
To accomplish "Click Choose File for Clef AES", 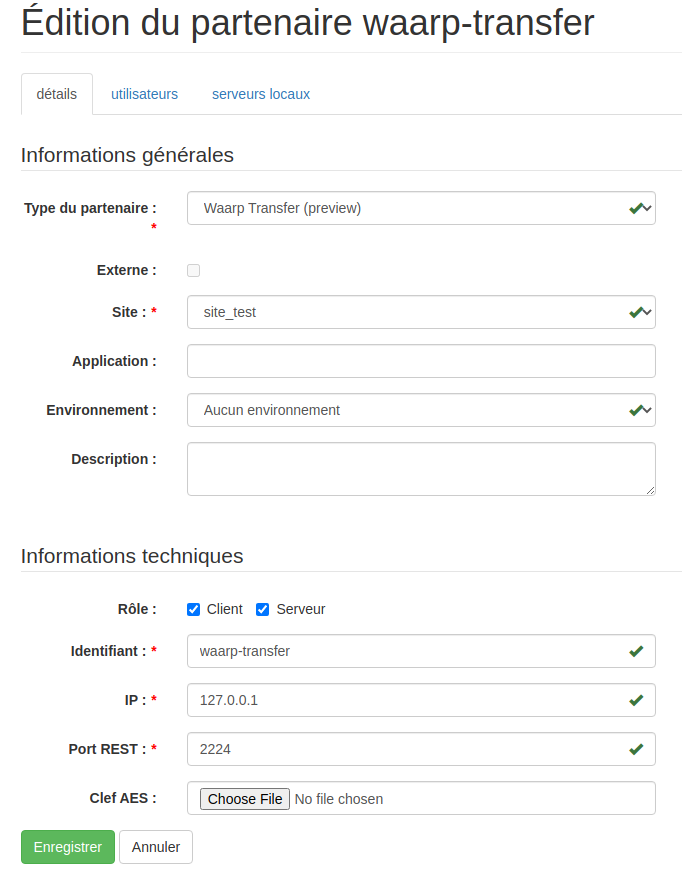I will (245, 799).
